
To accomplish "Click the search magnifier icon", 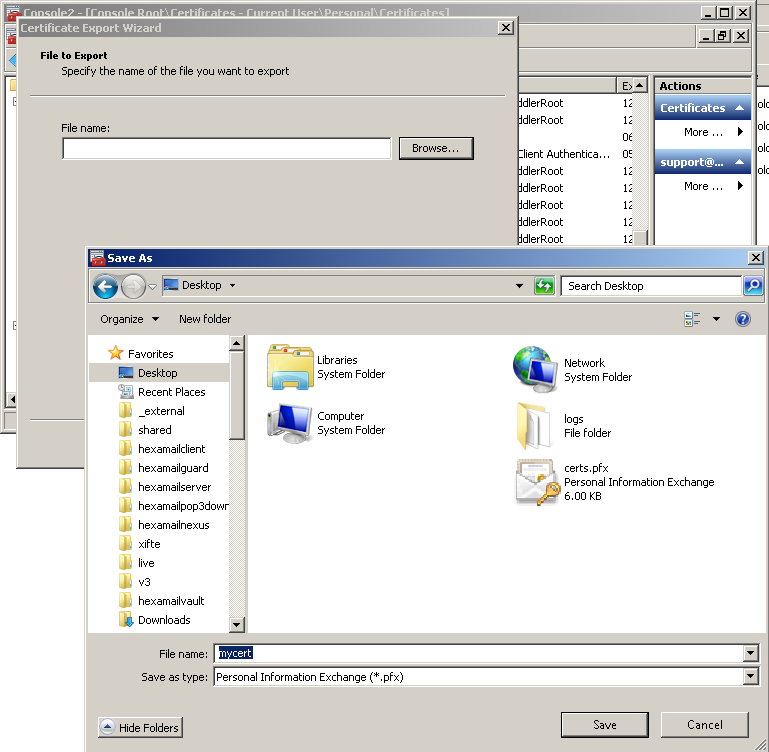I will [753, 286].
